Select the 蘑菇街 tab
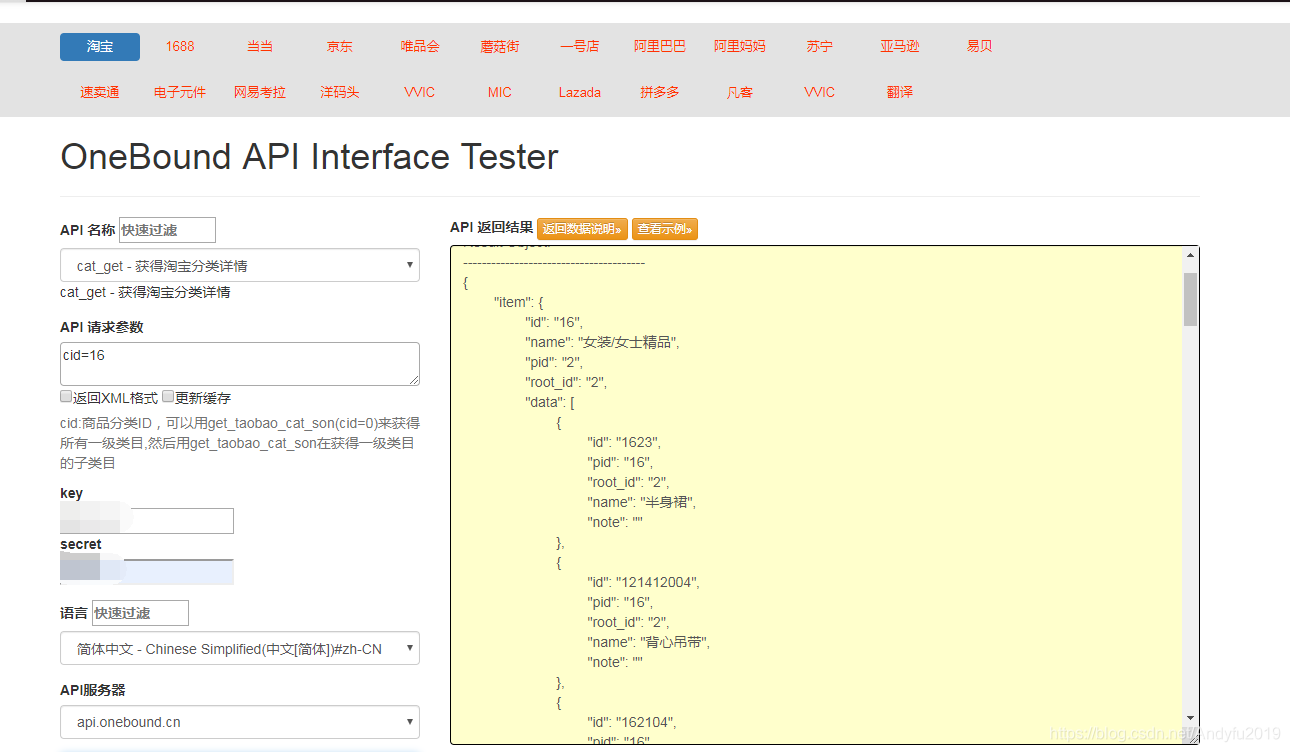 (x=500, y=47)
